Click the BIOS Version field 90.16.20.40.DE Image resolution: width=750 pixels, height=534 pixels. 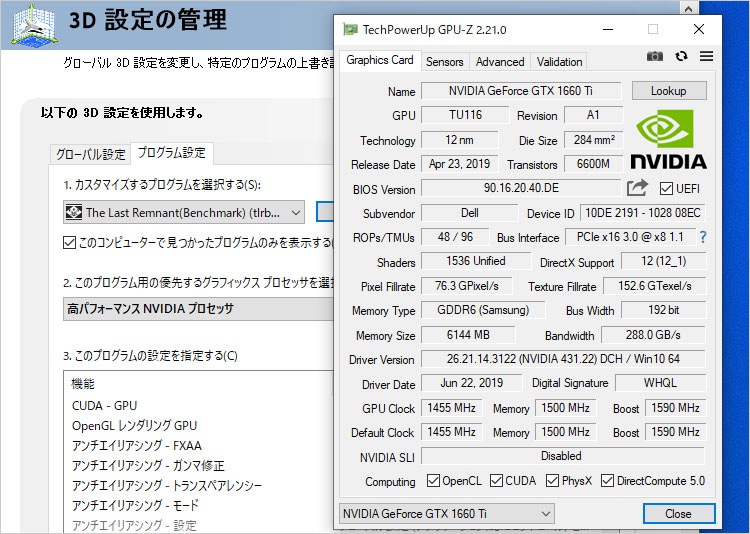521,188
